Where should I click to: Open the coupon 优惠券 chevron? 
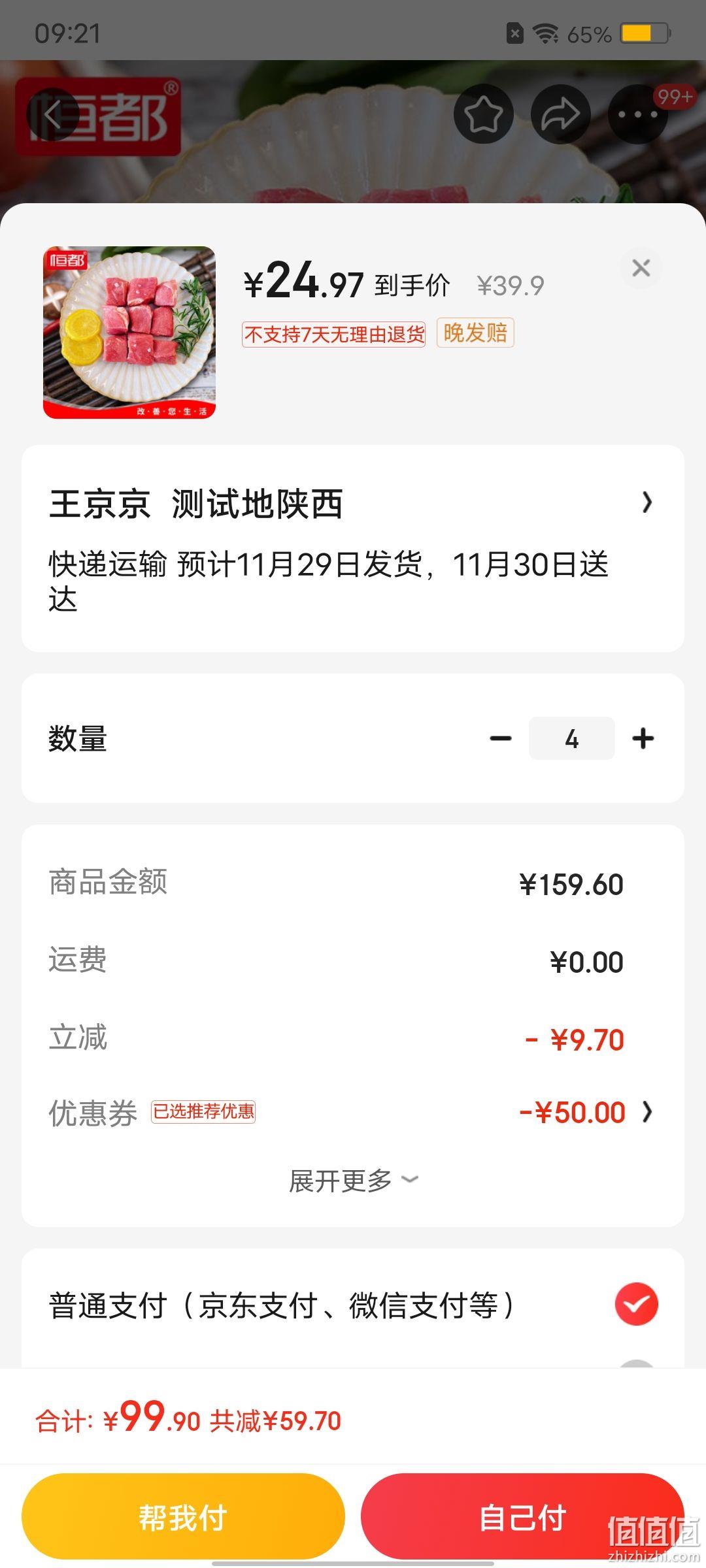coord(647,1111)
